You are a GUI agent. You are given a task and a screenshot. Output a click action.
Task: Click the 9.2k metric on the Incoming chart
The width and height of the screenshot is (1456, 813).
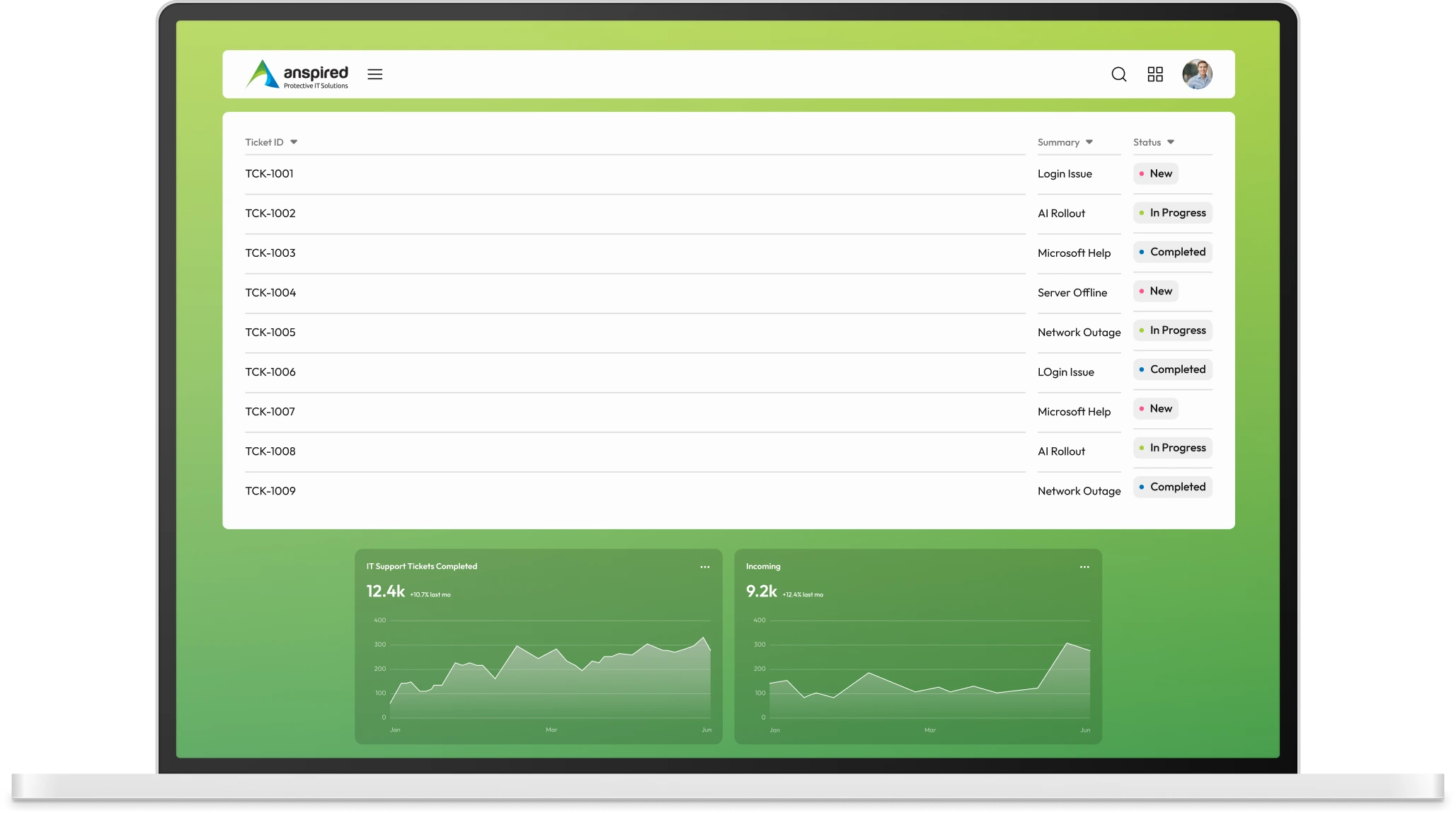[762, 592]
